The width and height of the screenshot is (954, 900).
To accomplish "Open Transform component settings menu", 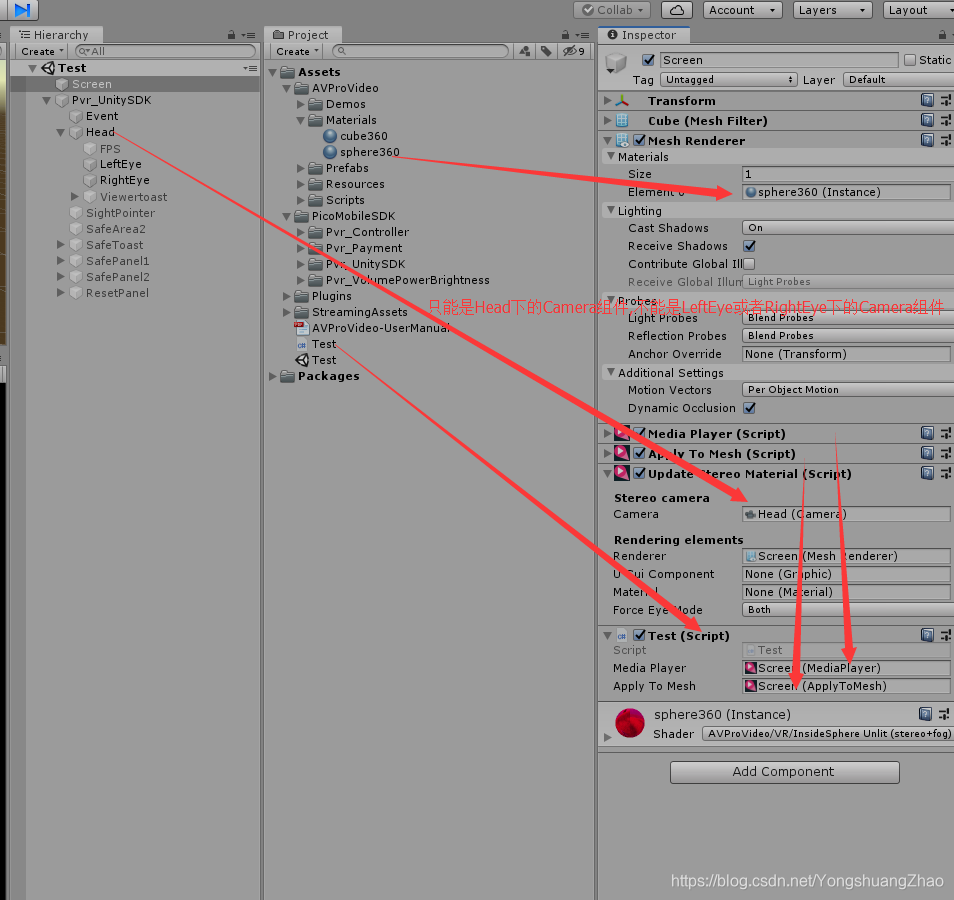I will coord(945,100).
